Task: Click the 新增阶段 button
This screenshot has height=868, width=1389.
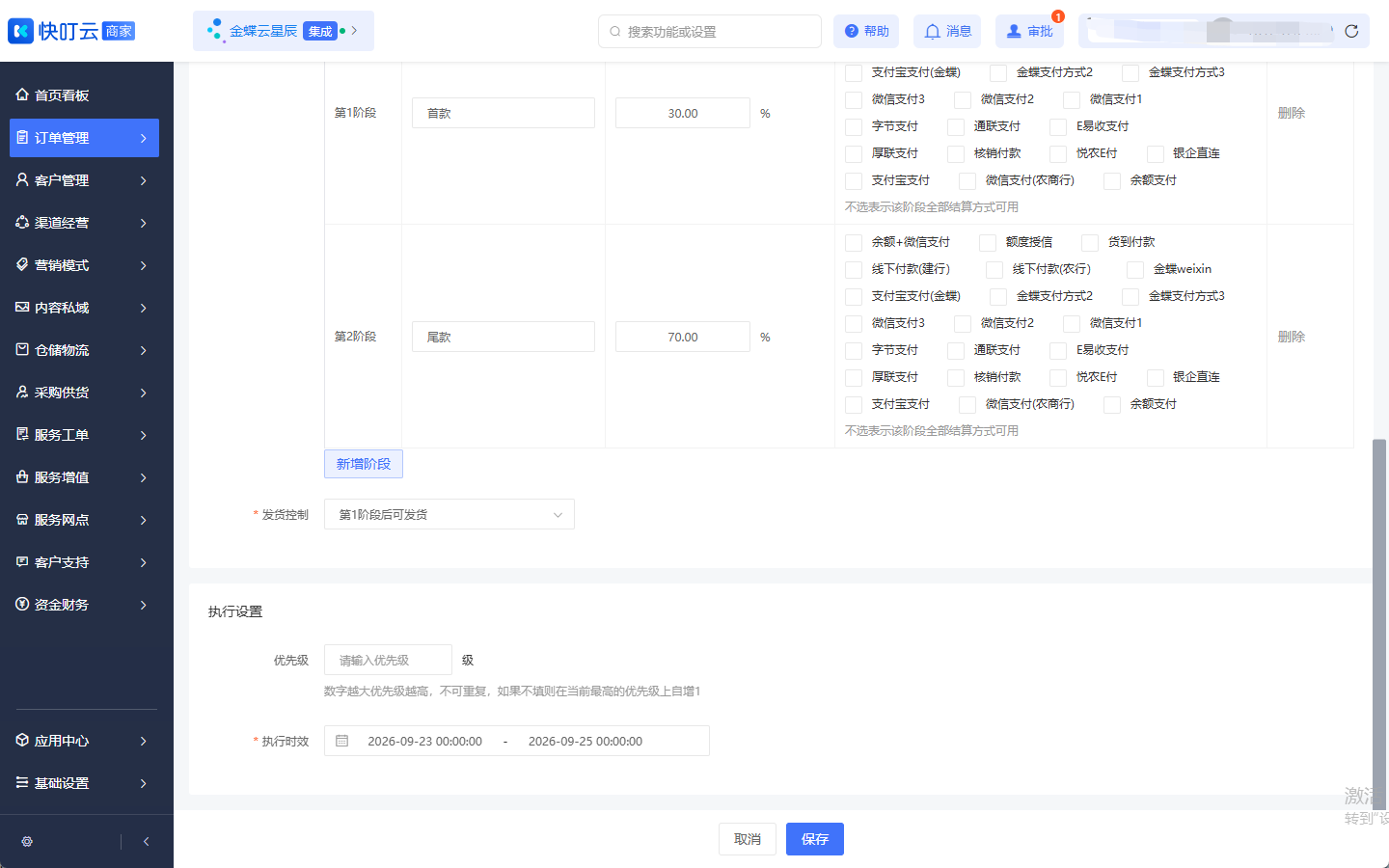Action: [x=364, y=464]
